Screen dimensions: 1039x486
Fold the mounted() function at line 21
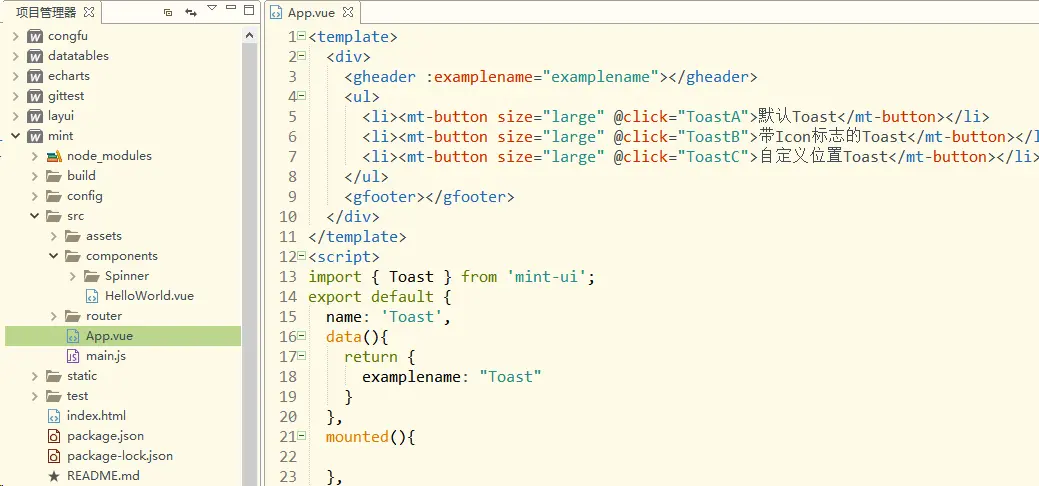pyautogui.click(x=301, y=436)
